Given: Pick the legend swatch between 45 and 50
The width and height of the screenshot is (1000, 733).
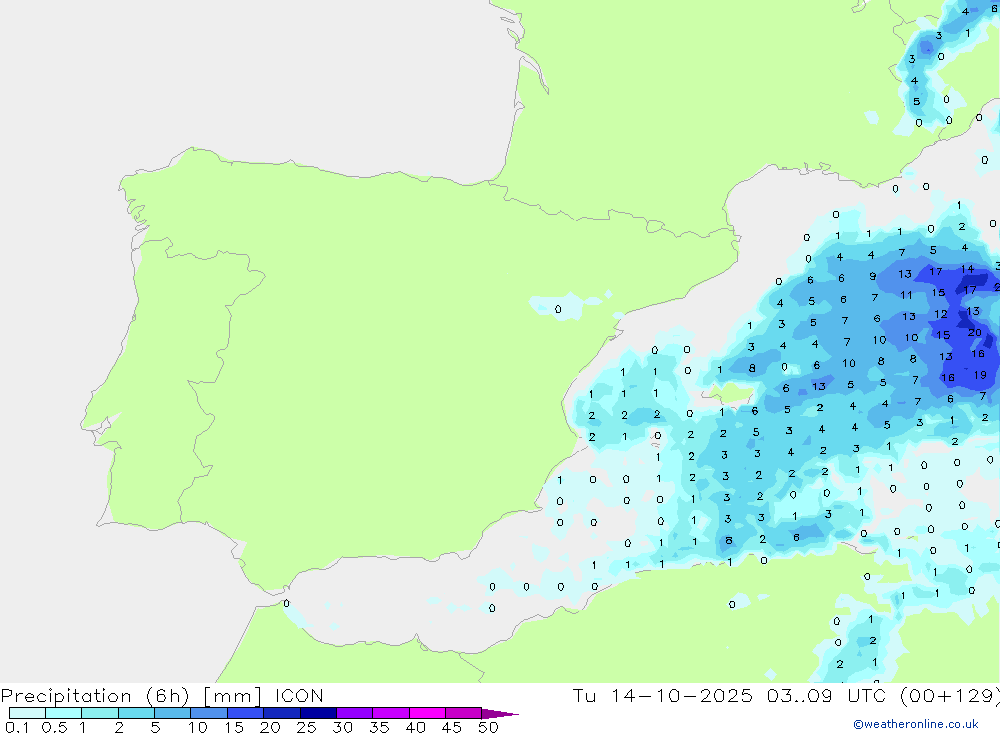Looking at the screenshot, I should 463,713.
